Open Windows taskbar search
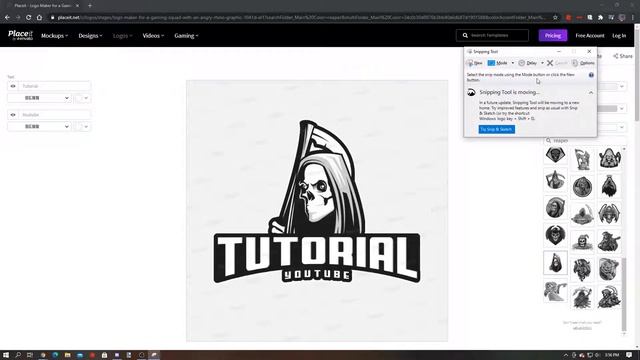Screen dimensions: 640x360 tap(18, 355)
